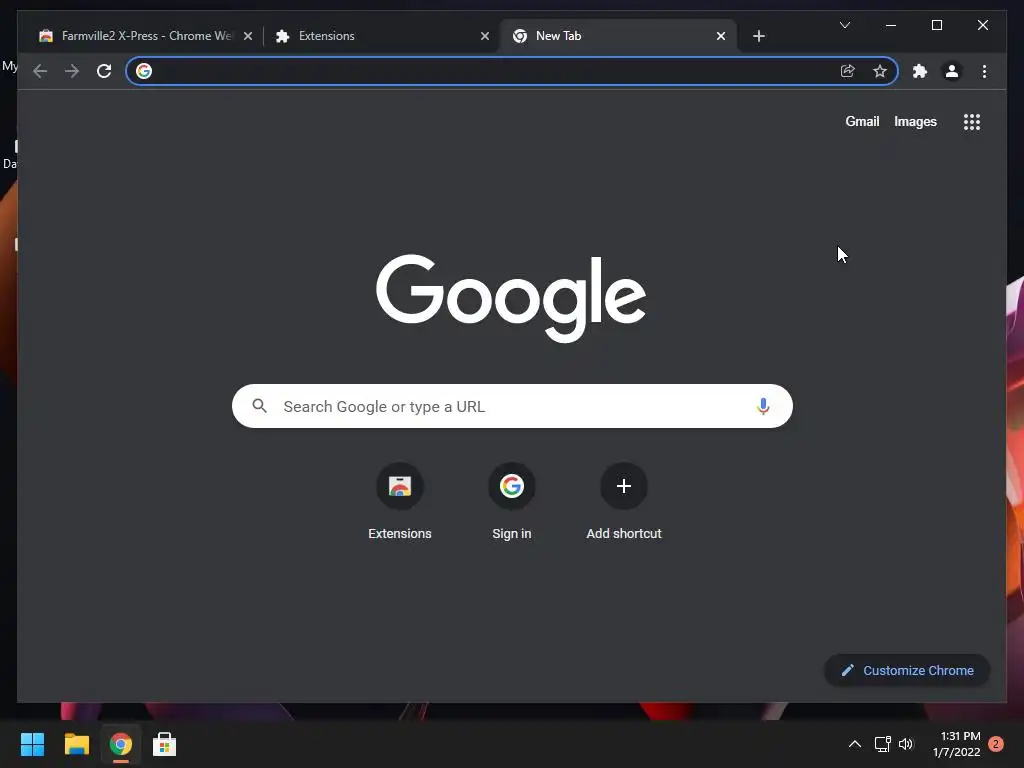This screenshot has width=1024, height=768.
Task: Open the network status tray icon
Action: point(883,744)
